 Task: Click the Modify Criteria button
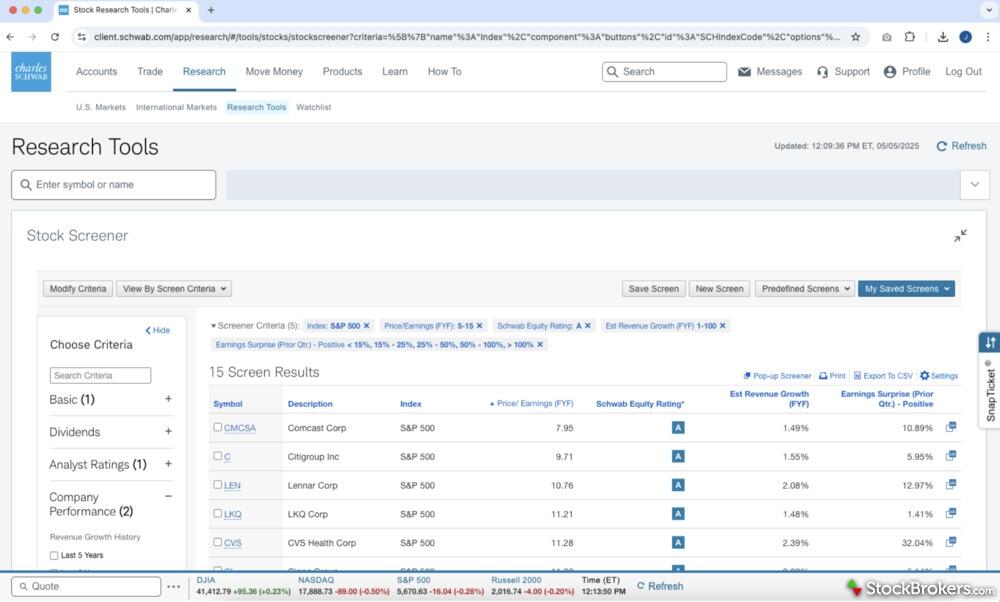coord(78,289)
